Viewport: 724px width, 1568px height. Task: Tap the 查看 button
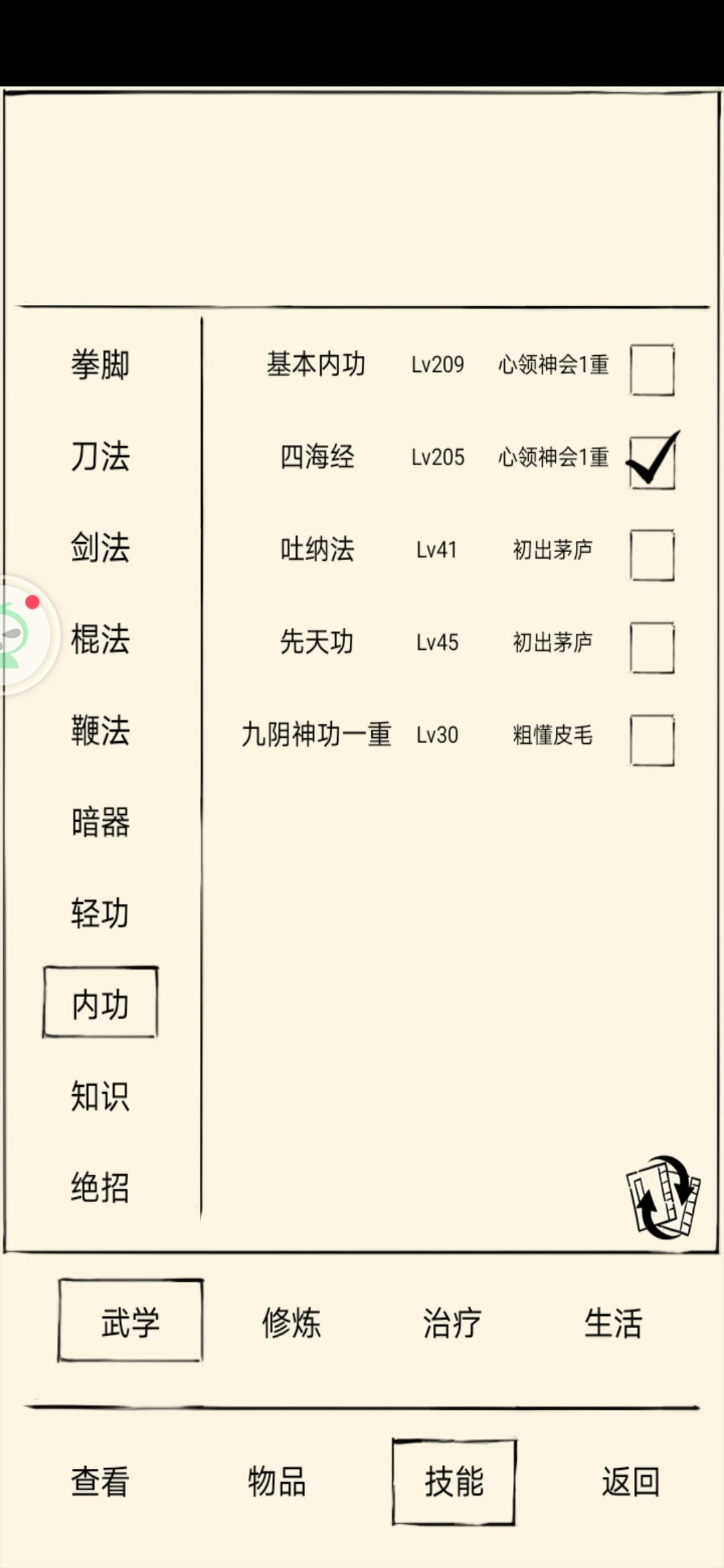coord(101,1481)
